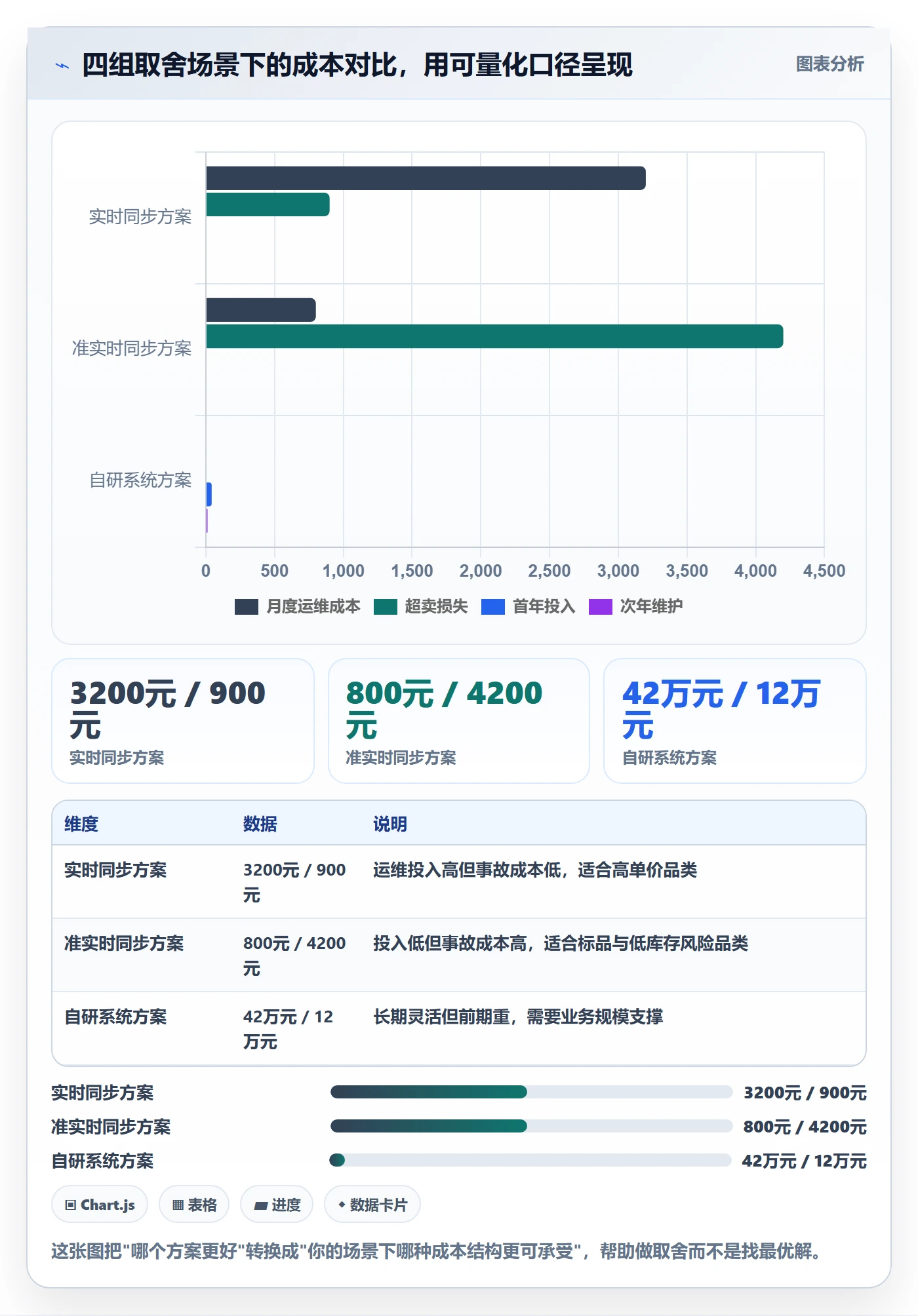Select the 42万元 / 12万元 data card
This screenshot has height=1316, width=918.
coord(735,721)
